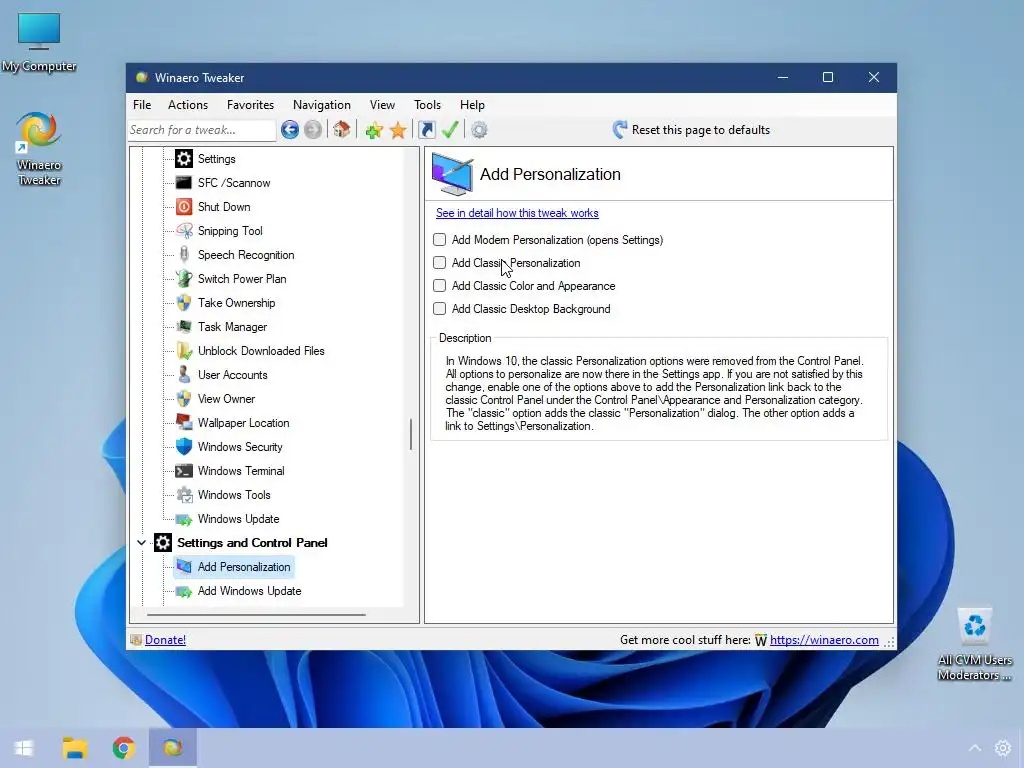This screenshot has height=768, width=1024.
Task: Click the green checkmark toolbar icon
Action: pos(450,129)
